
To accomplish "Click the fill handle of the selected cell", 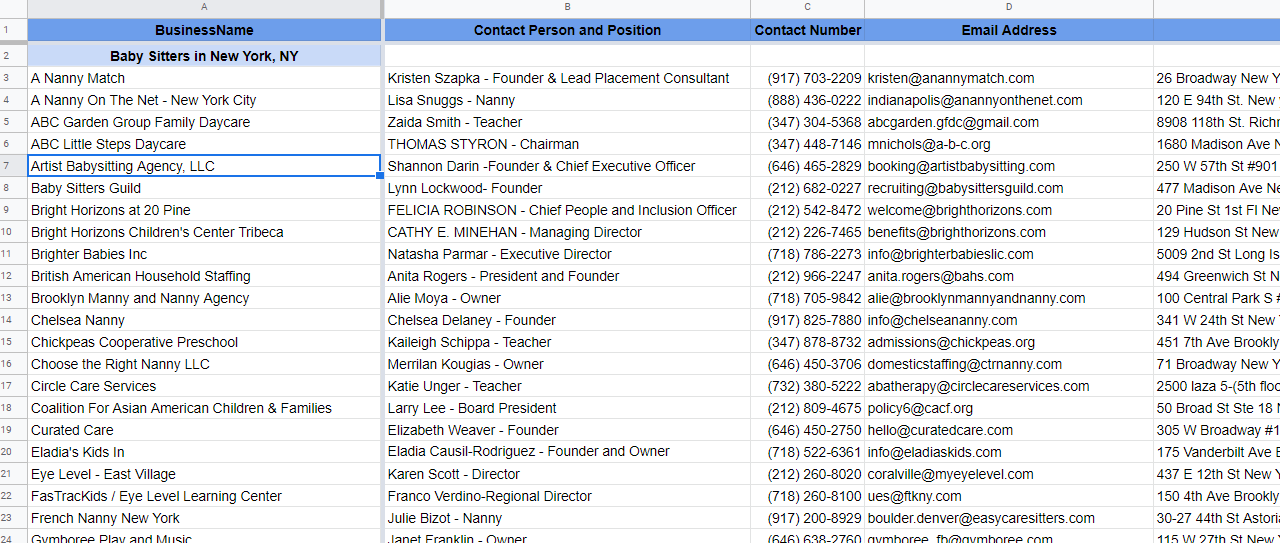I will [381, 176].
